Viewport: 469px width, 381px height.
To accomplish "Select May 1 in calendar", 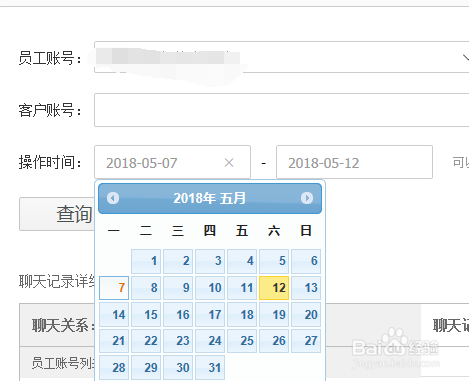I will [146, 261].
